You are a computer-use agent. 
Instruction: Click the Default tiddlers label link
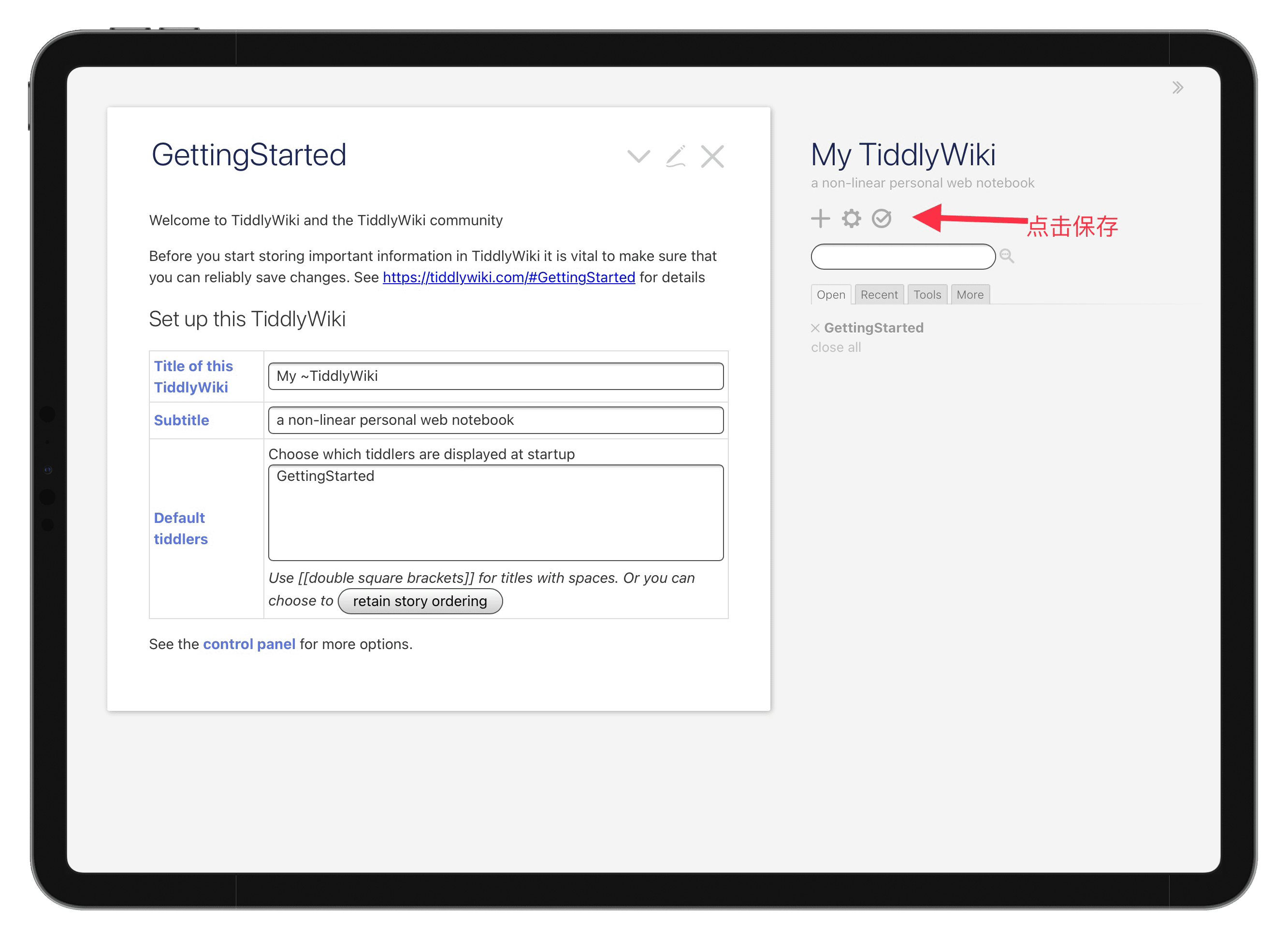click(x=181, y=529)
